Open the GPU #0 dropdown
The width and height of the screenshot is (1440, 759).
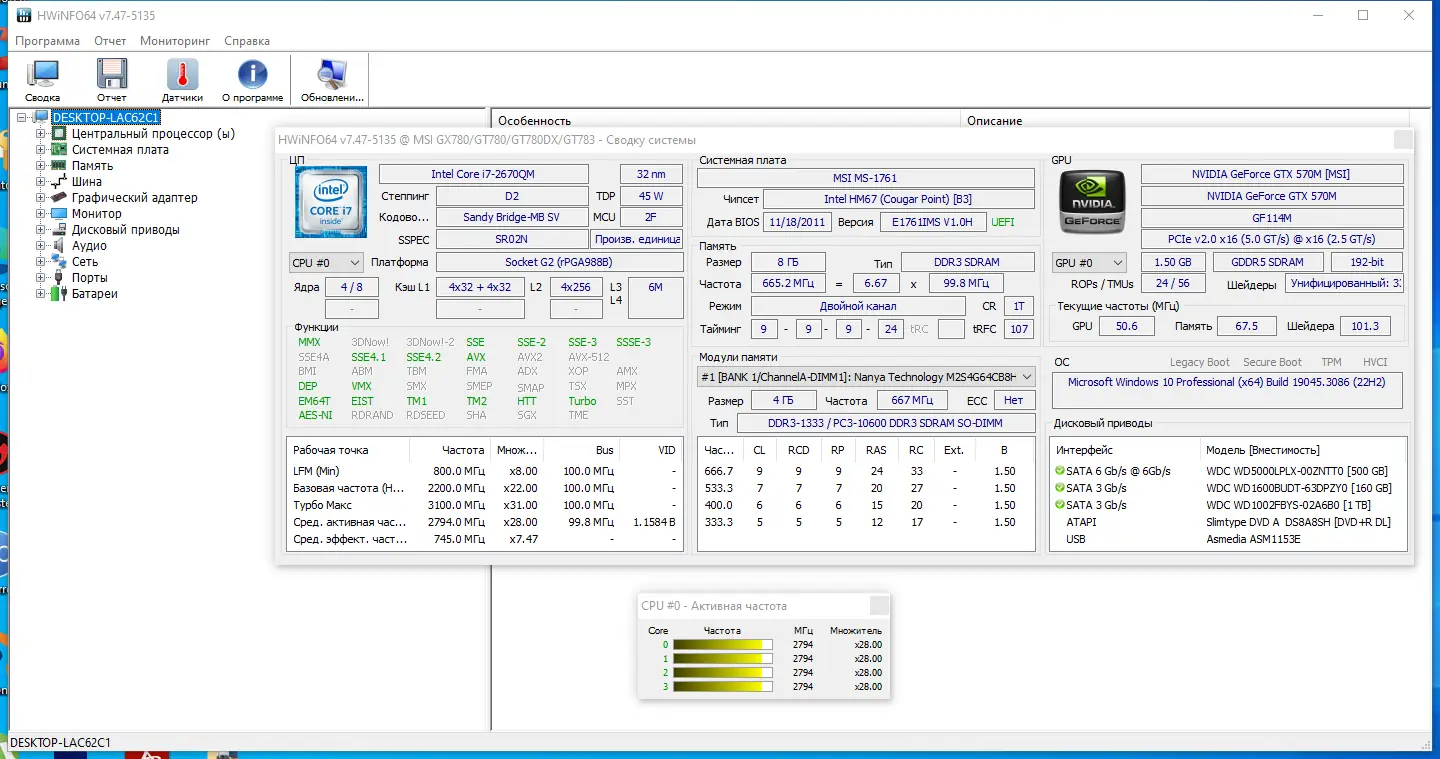(1089, 263)
